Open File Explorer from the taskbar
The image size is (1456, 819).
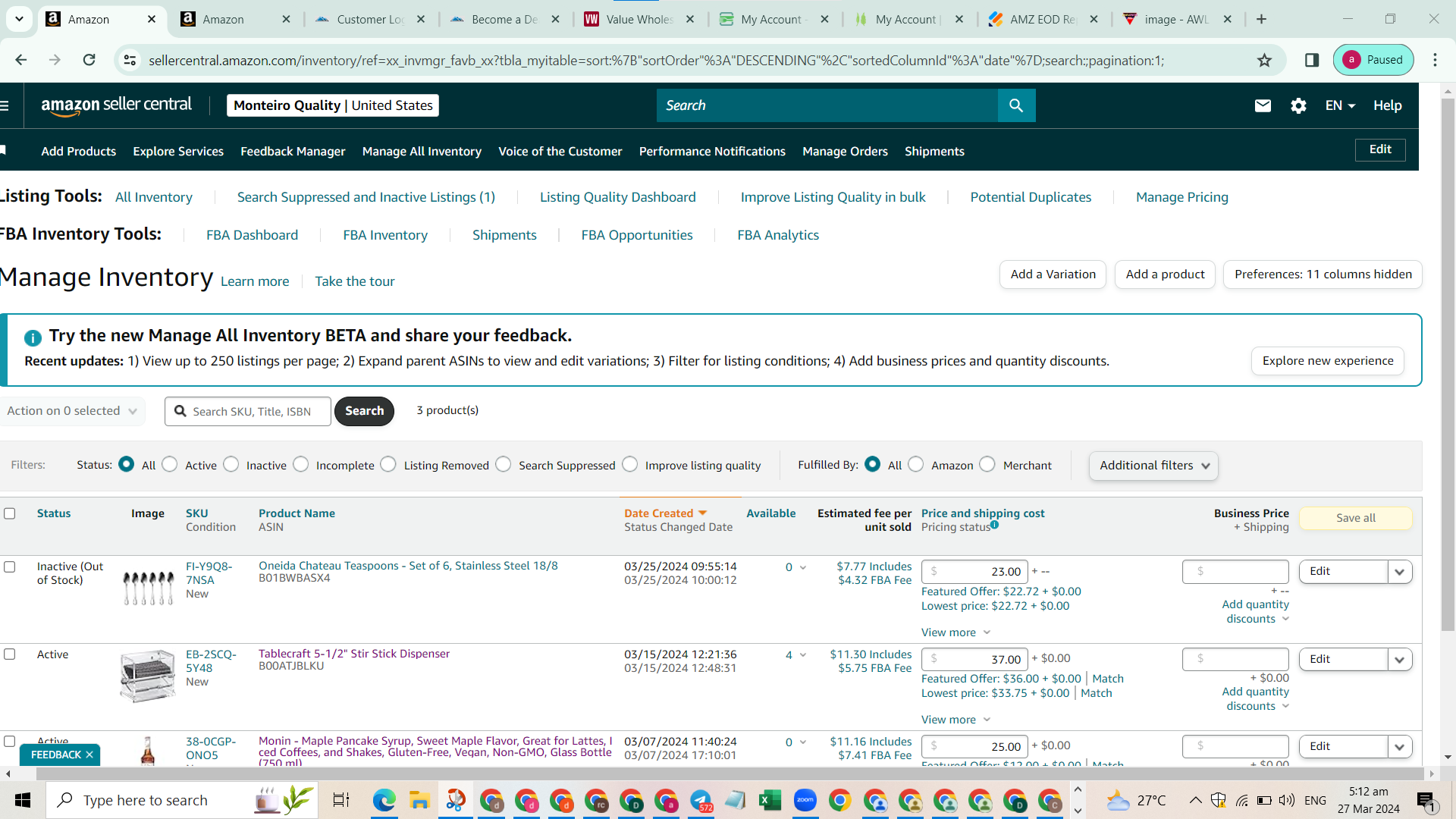point(419,800)
